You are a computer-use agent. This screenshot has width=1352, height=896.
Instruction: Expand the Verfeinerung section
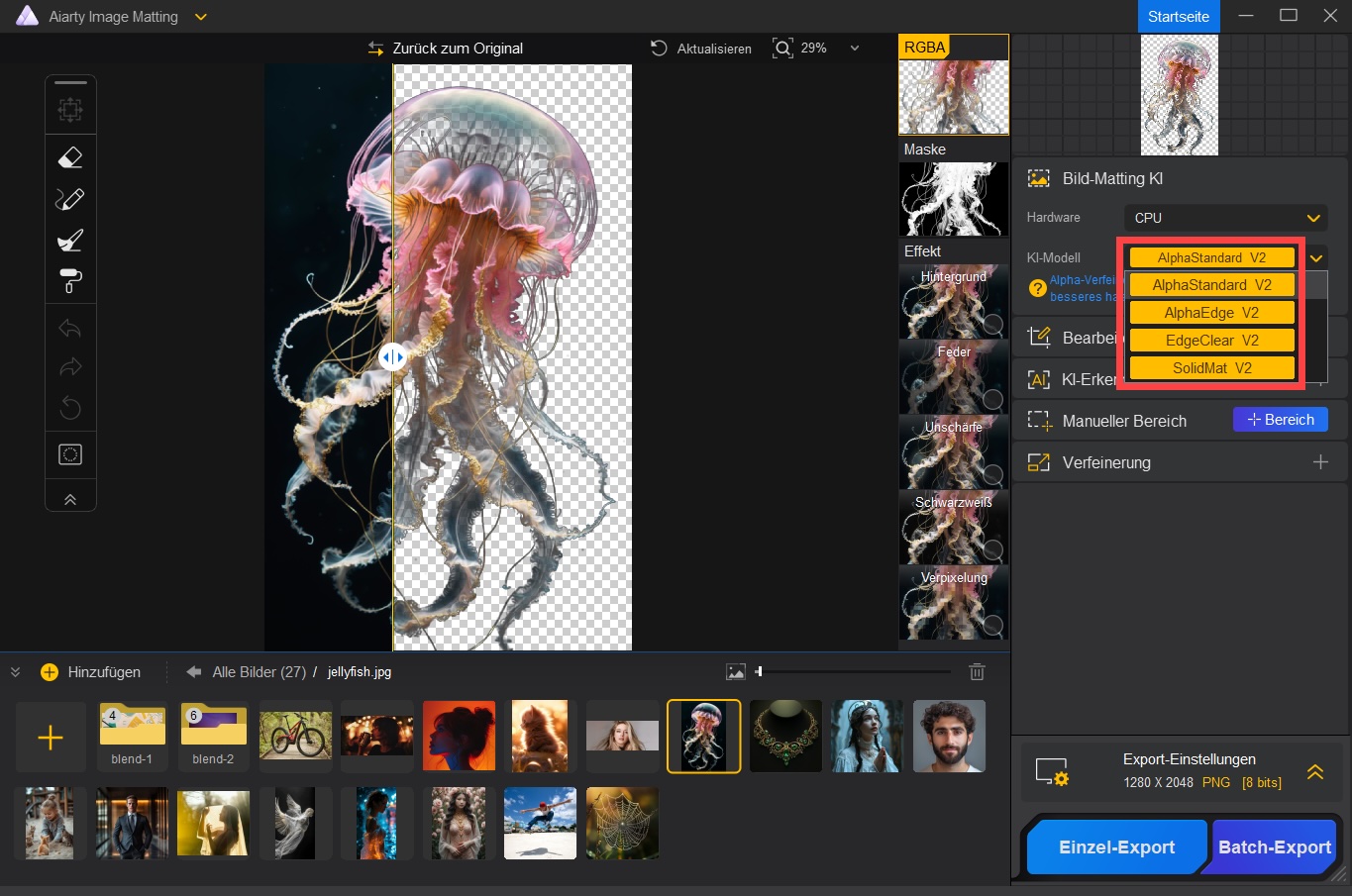[1319, 462]
